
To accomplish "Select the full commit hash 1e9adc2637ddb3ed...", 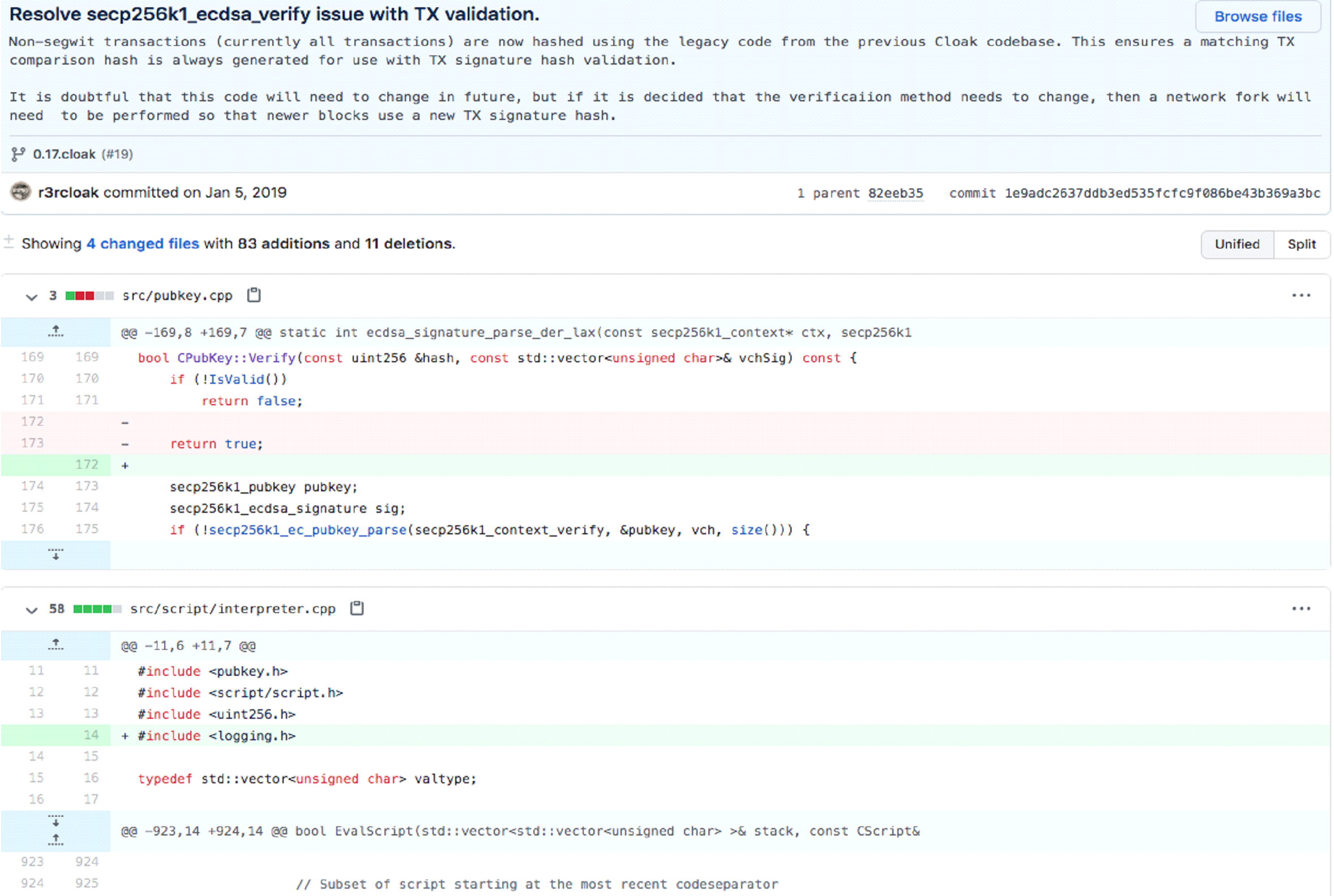I will point(1162,193).
